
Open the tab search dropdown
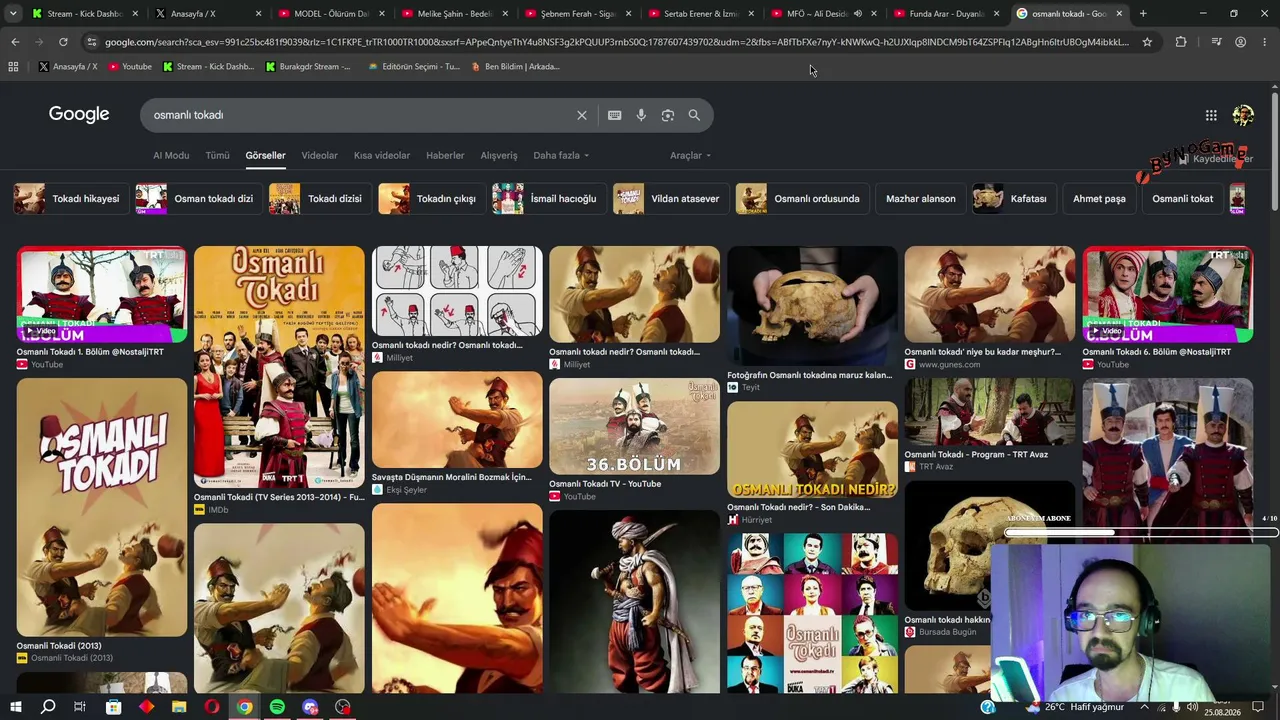pyautogui.click(x=13, y=14)
